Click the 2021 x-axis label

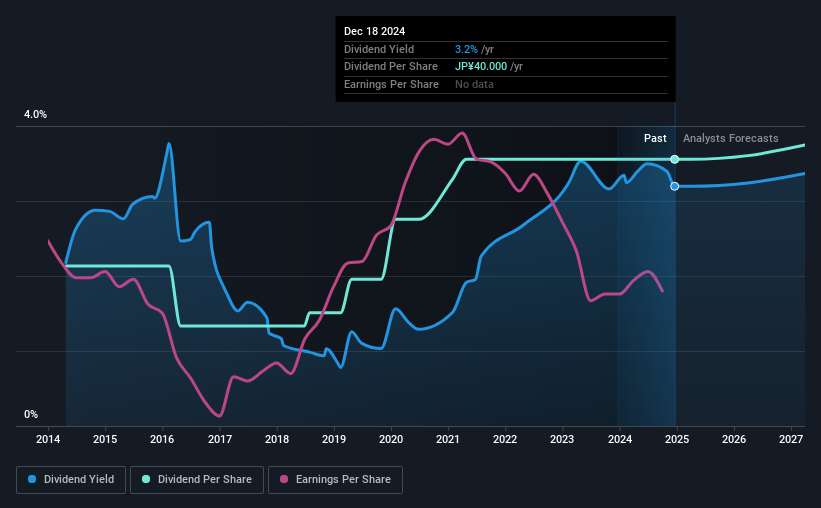click(x=448, y=439)
